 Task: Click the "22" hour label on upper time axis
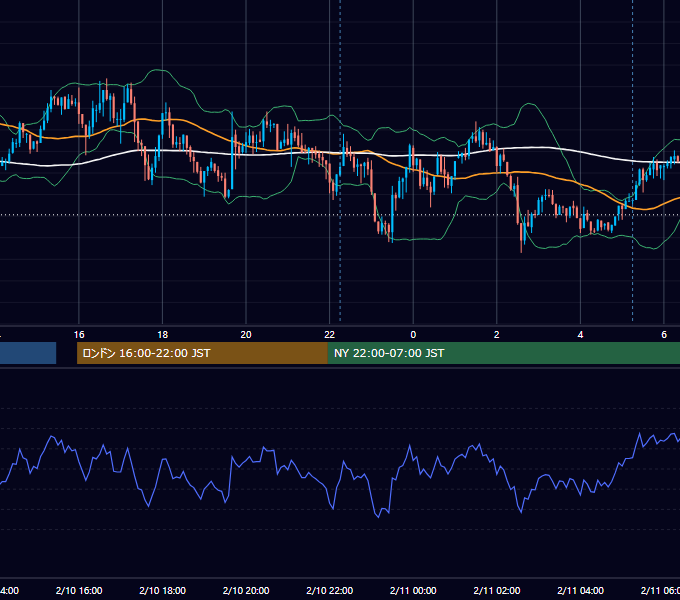point(330,335)
